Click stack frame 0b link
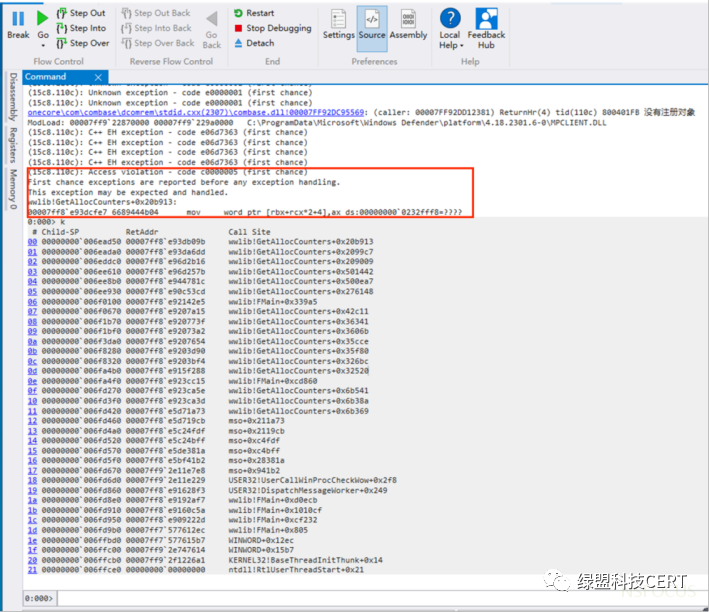This screenshot has height=612, width=709. (x=32, y=351)
